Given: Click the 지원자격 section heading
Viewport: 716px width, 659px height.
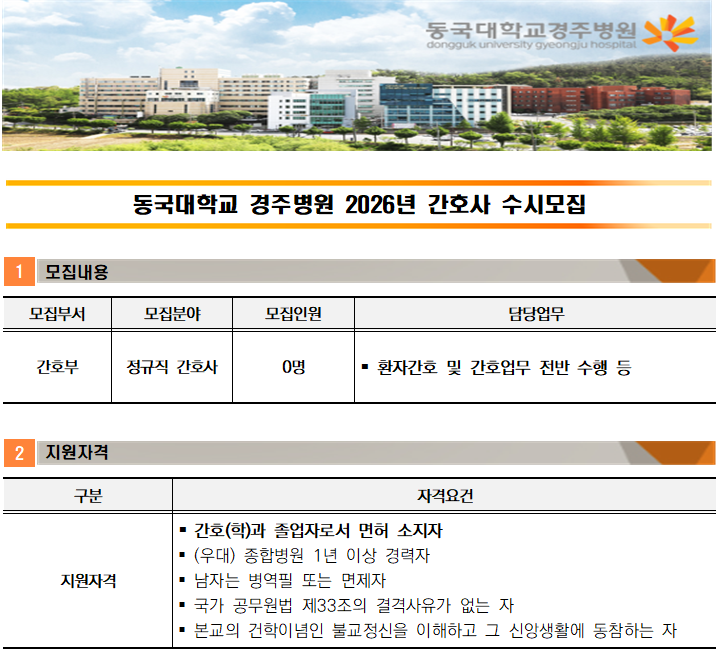Looking at the screenshot, I should coord(77,453).
